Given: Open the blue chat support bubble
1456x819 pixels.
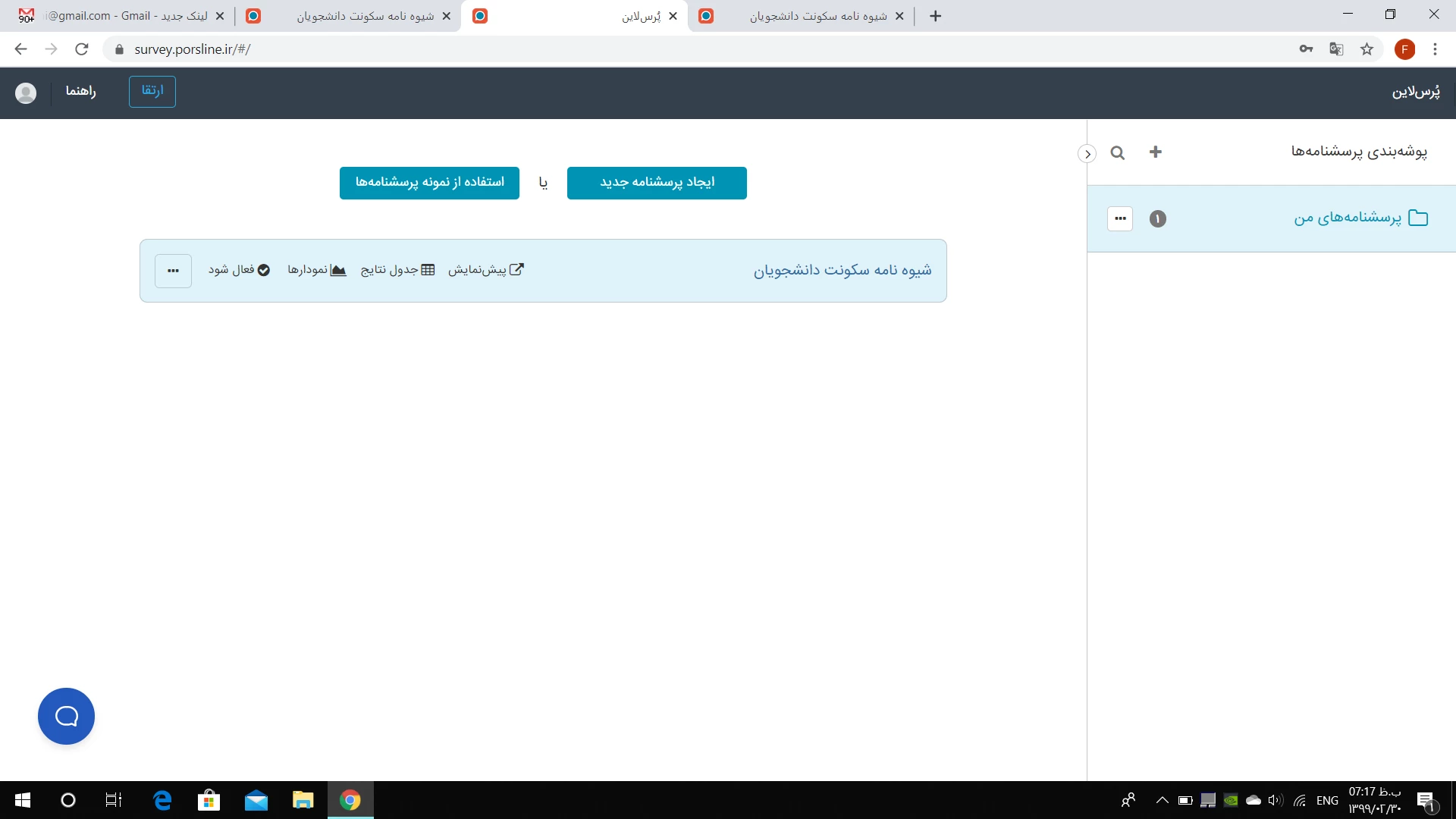Looking at the screenshot, I should pos(66,716).
